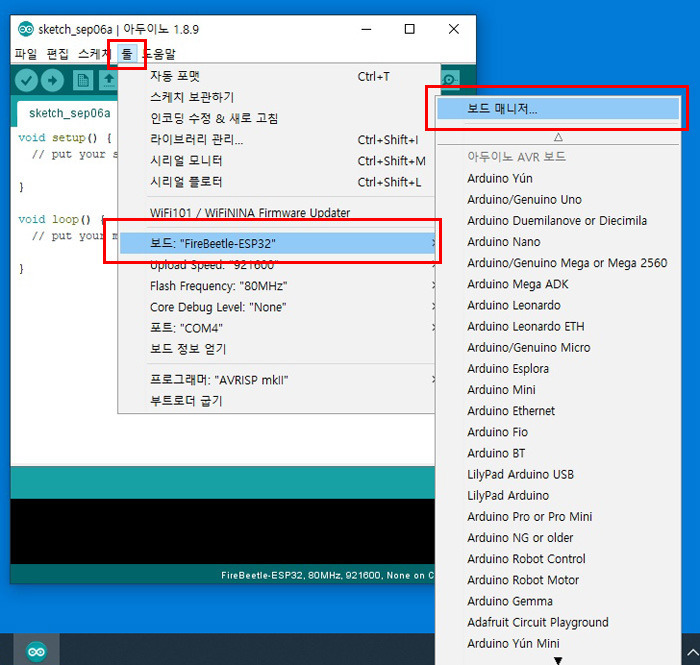The width and height of the screenshot is (700, 665).
Task: Choose 보드 정보 얻기 entry
Action: coord(277,349)
